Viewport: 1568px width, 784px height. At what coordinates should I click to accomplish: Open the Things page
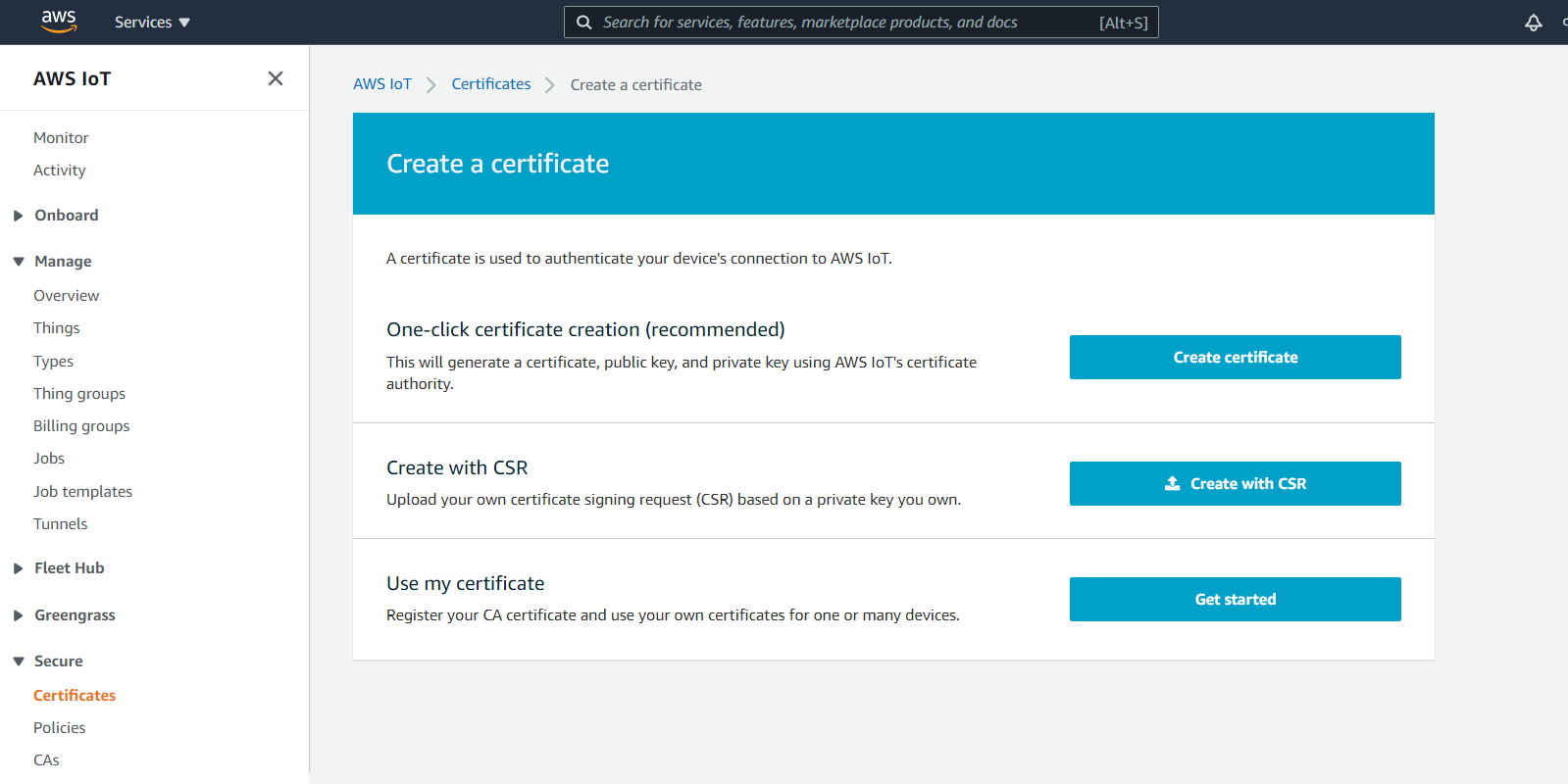pyautogui.click(x=57, y=328)
